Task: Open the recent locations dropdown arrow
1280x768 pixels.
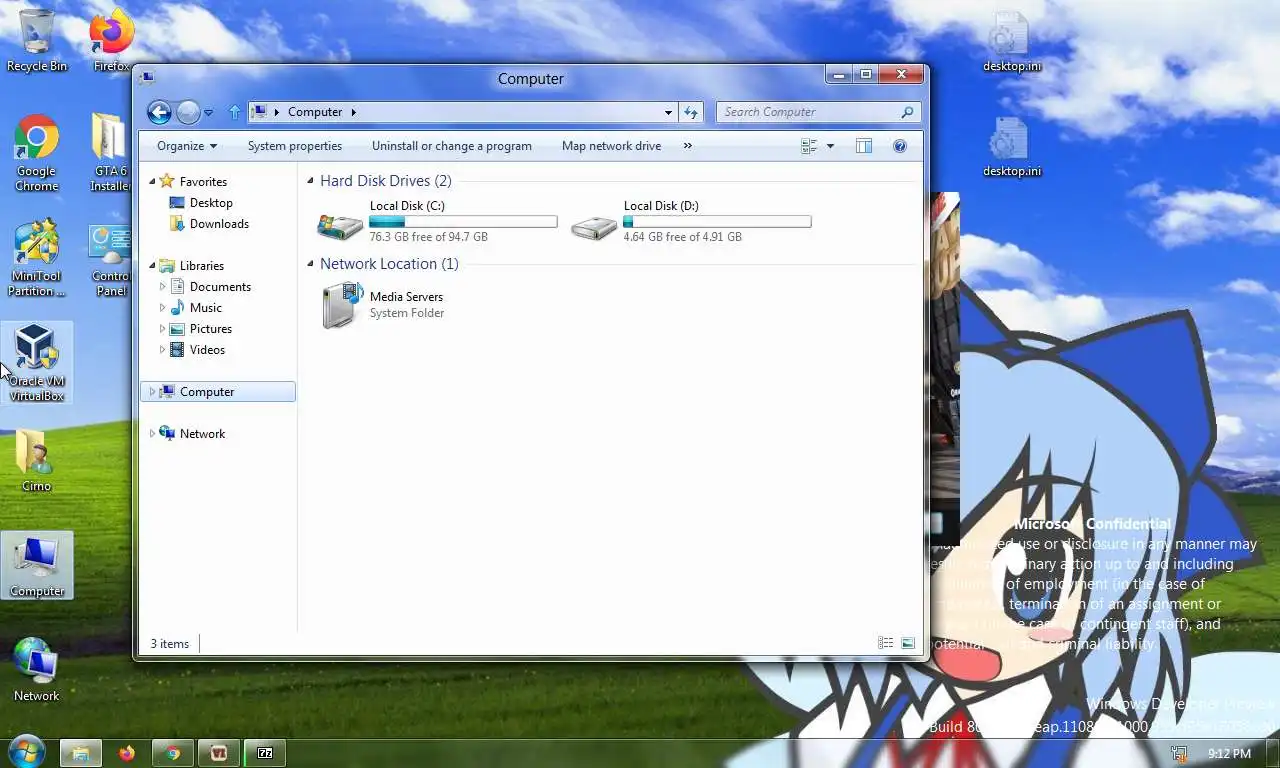Action: [208, 113]
